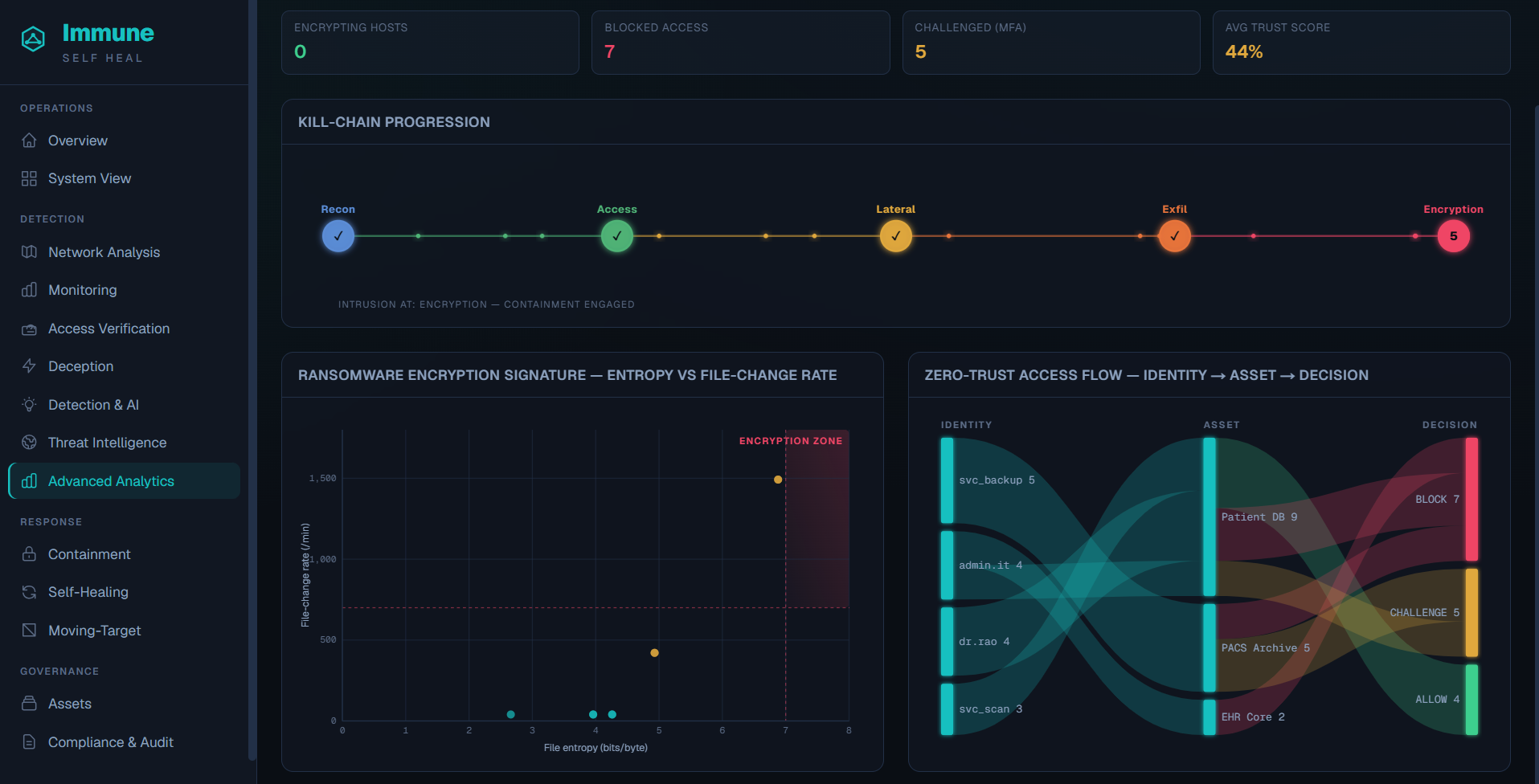1539x784 pixels.
Task: Click the Access Verification icon
Action: coord(29,329)
